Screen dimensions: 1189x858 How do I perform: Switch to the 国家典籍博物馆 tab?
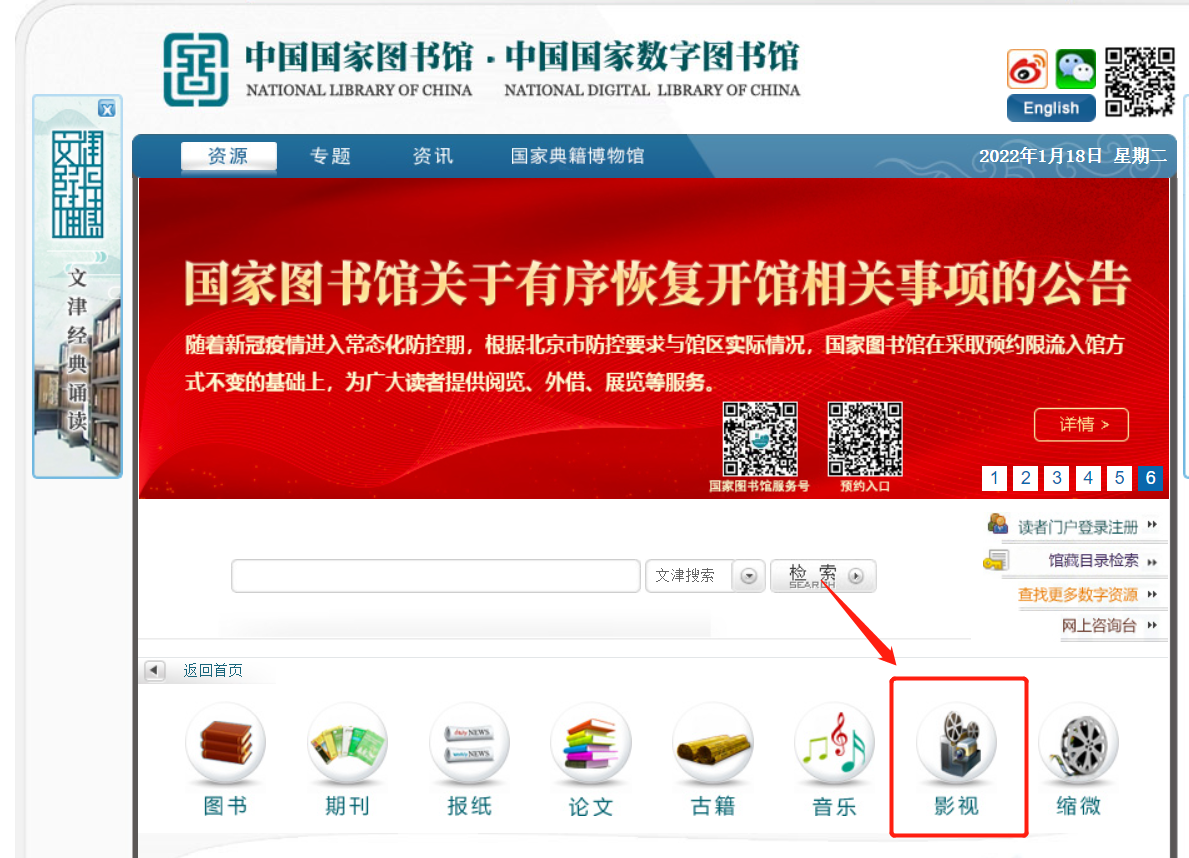[577, 156]
